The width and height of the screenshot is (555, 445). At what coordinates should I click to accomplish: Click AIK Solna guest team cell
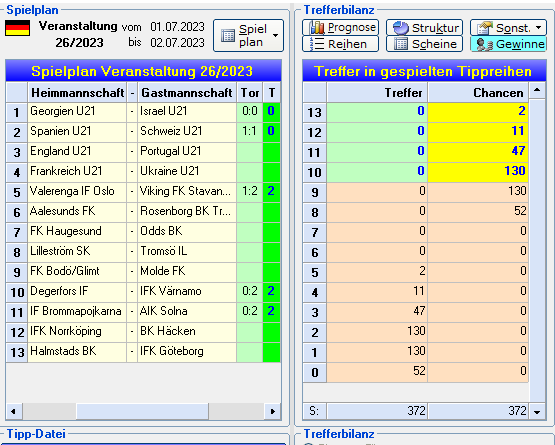click(187, 313)
